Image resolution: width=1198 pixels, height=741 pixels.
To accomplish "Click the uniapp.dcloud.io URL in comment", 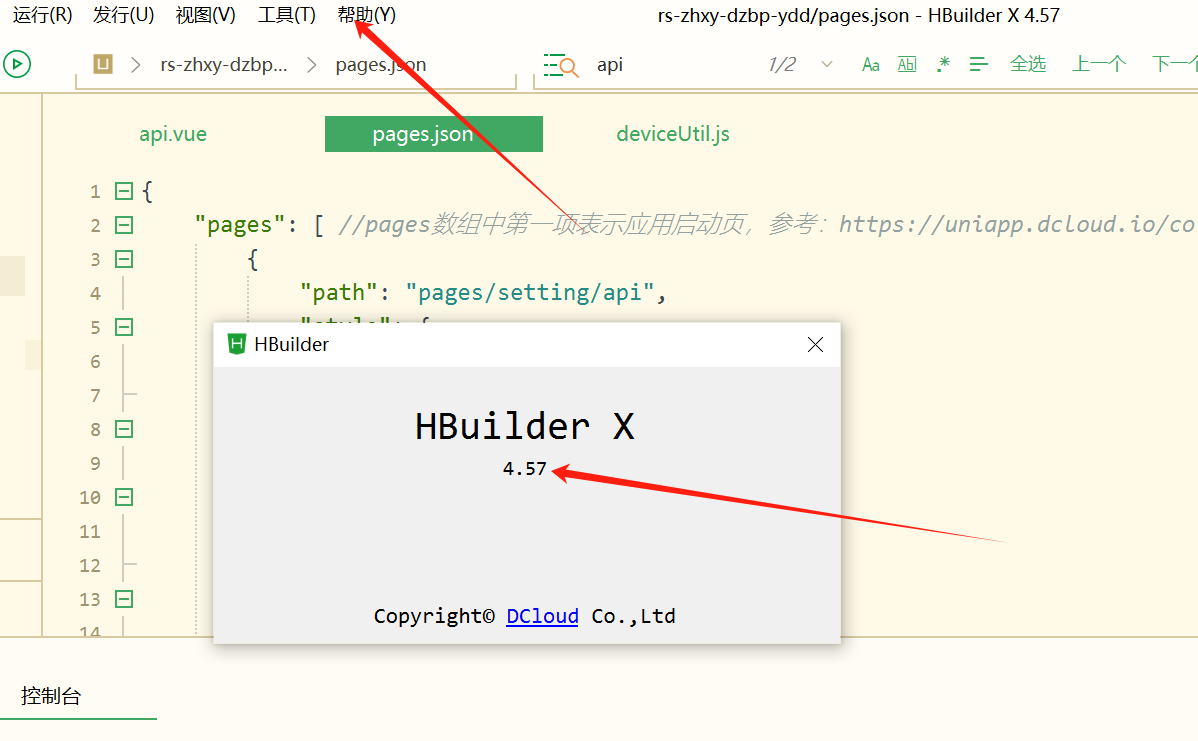I will pyautogui.click(x=1017, y=224).
